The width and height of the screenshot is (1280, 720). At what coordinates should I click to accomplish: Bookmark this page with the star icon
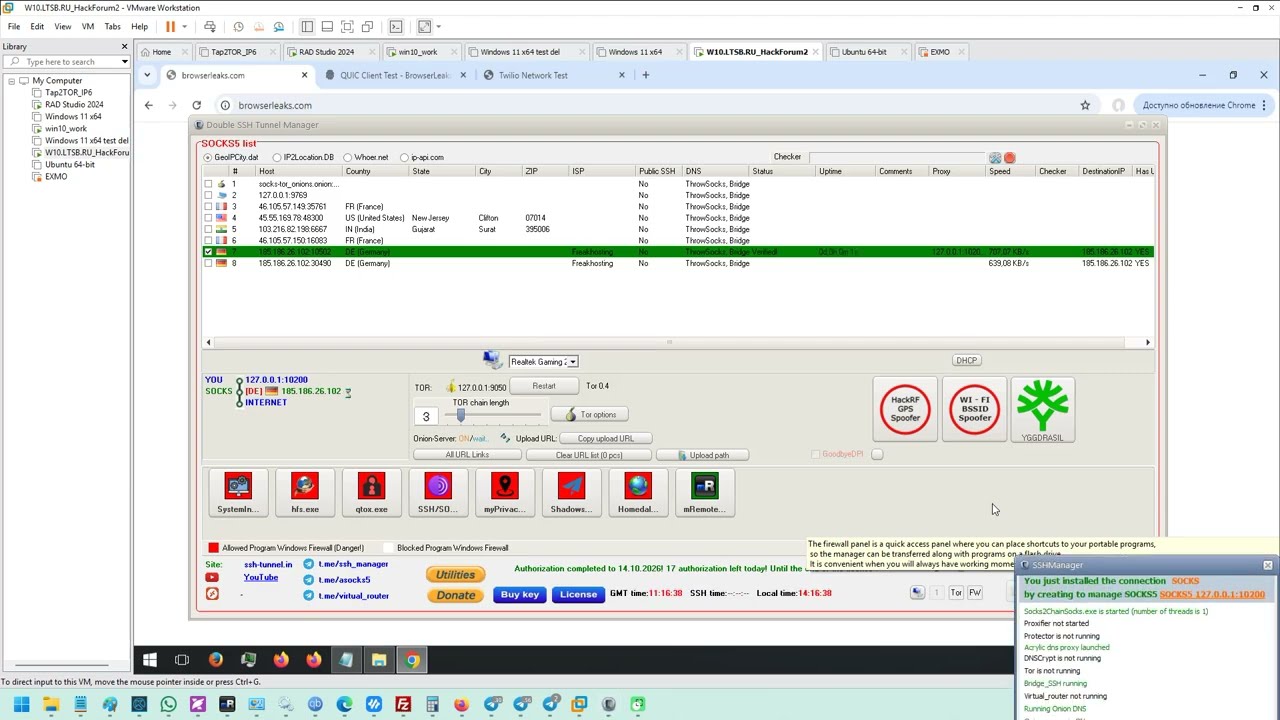1085,105
